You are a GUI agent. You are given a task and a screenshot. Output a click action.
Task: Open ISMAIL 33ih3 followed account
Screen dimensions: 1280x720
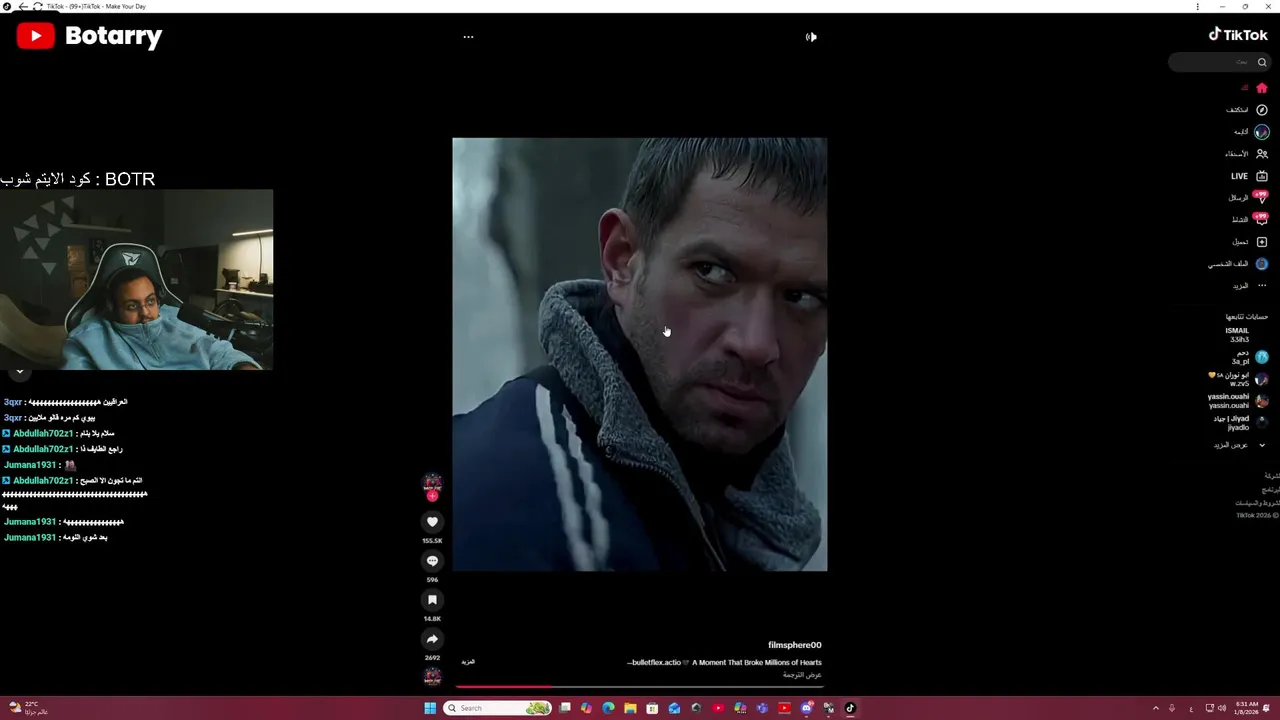click(x=1237, y=335)
